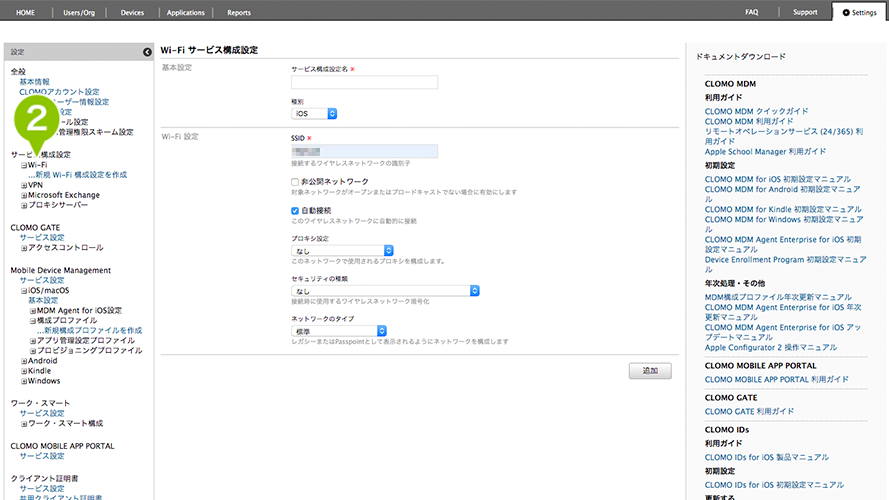Viewport: 889px width, 500px height.
Task: Open Mobile Device Management サービス設定 link
Action: pyautogui.click(x=42, y=280)
